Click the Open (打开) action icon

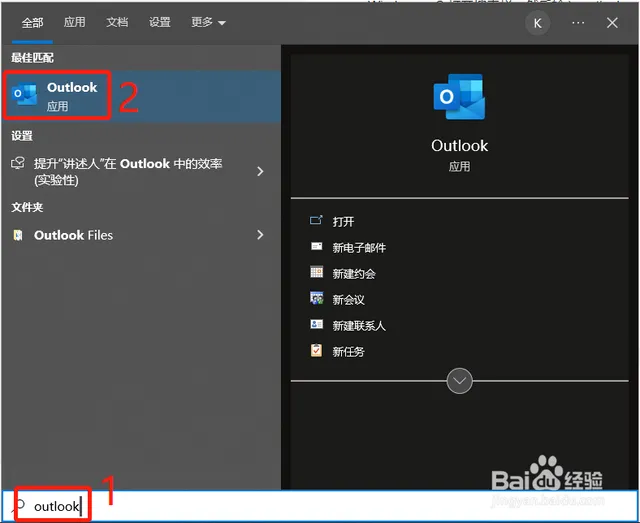coord(316,221)
